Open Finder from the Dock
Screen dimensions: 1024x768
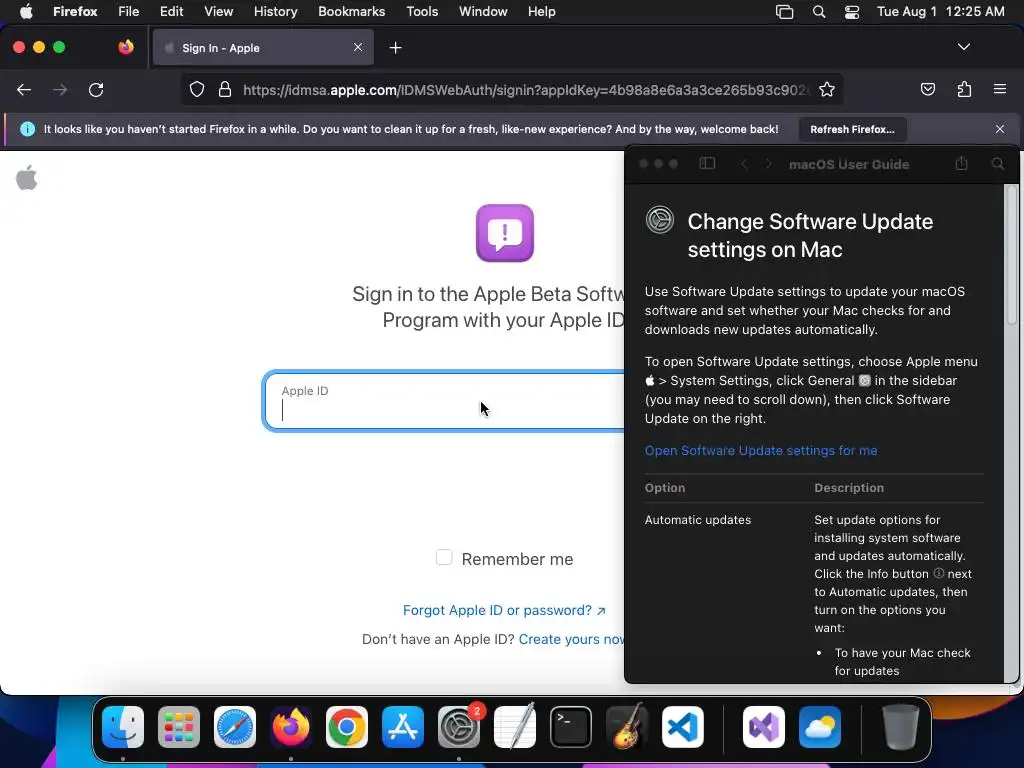(123, 727)
